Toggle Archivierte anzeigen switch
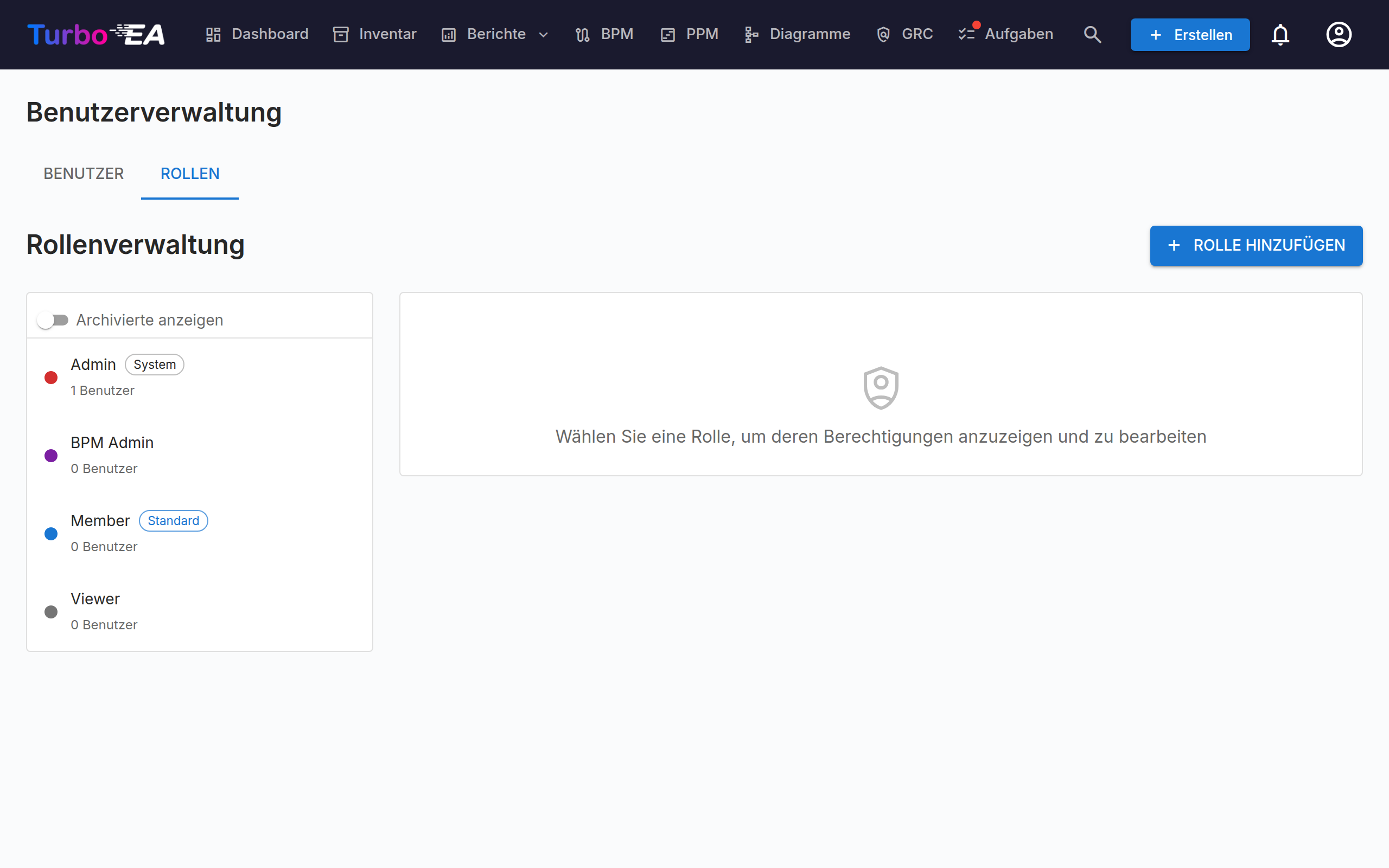1389x868 pixels. [x=52, y=320]
